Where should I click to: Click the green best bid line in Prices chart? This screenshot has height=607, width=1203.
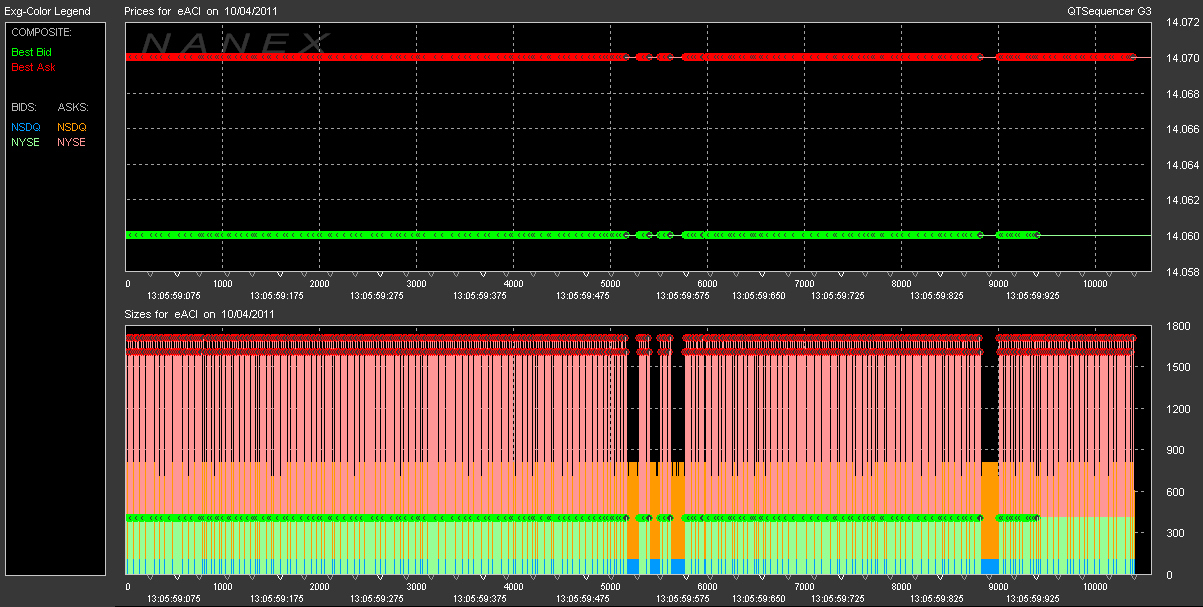pos(583,235)
